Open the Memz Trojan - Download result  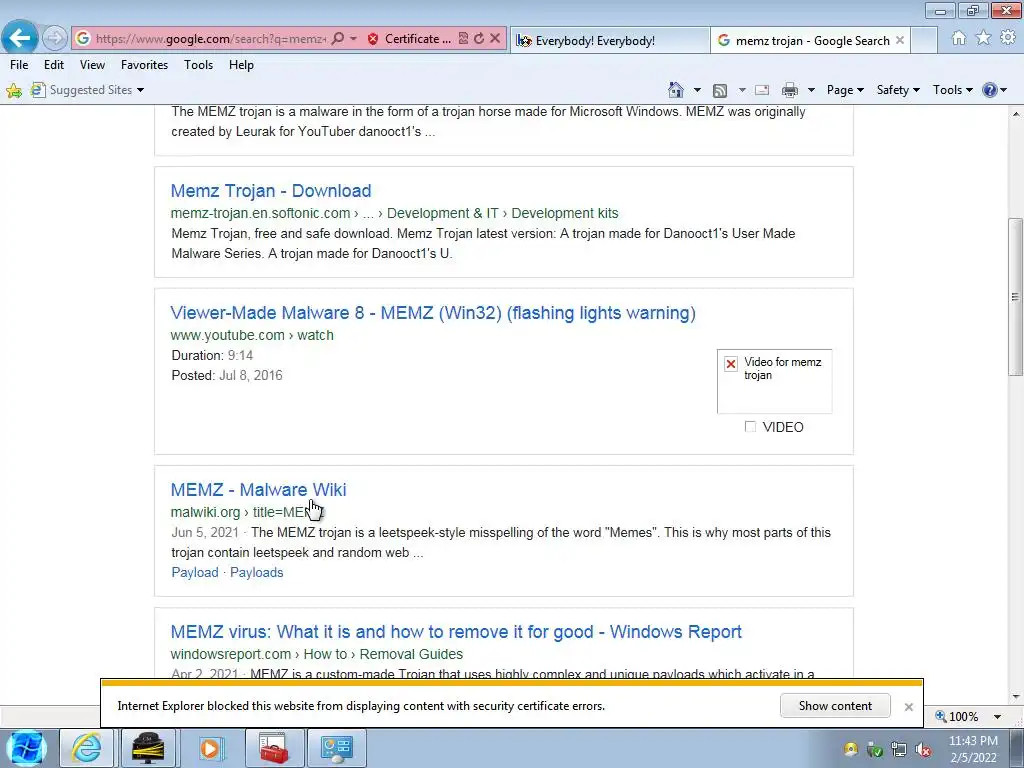[x=271, y=191]
